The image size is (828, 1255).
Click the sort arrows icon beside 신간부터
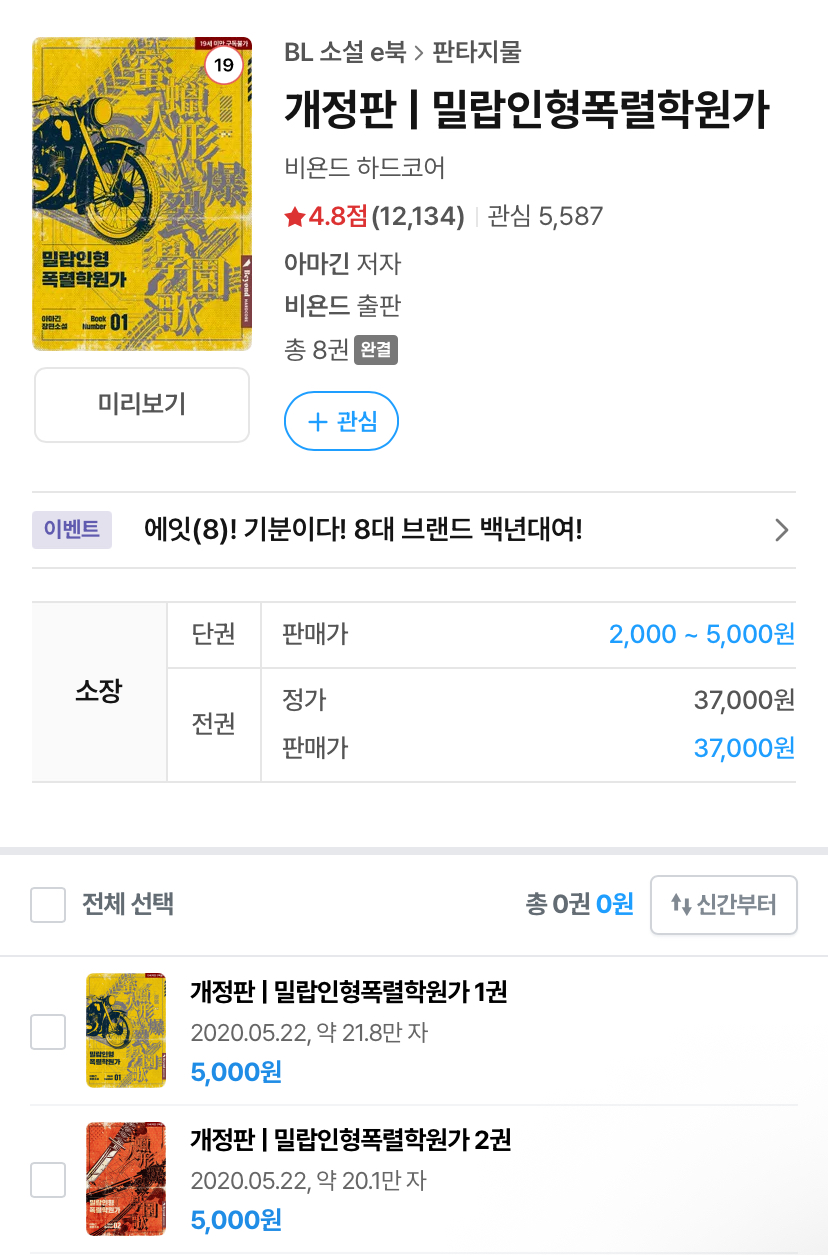click(681, 905)
